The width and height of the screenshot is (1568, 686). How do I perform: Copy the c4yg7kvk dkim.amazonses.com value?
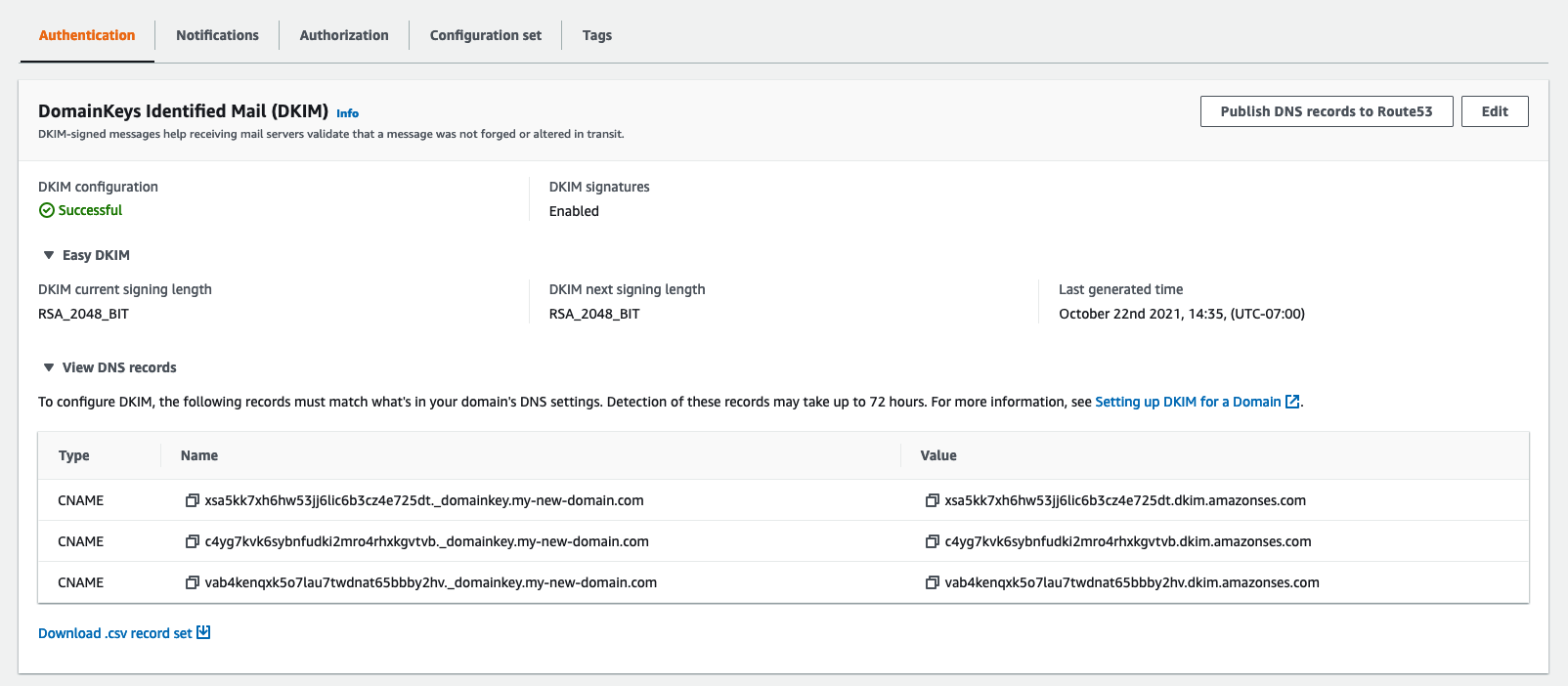coord(933,541)
